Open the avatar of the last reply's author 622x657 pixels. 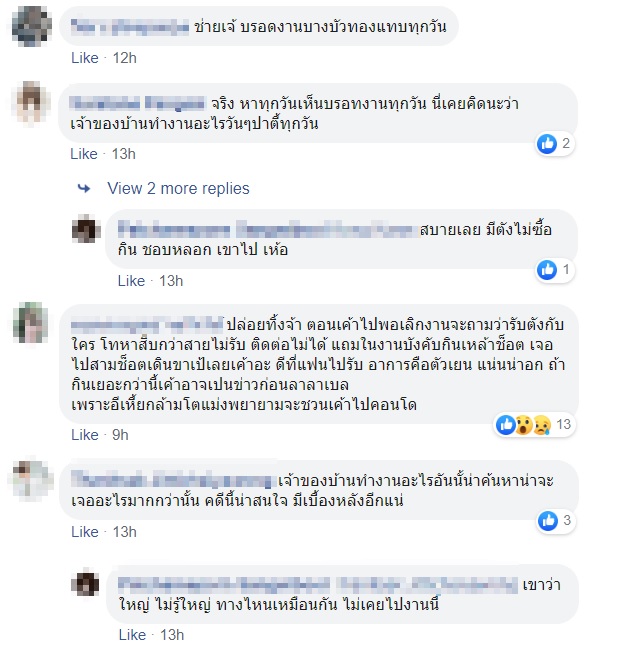coord(86,582)
